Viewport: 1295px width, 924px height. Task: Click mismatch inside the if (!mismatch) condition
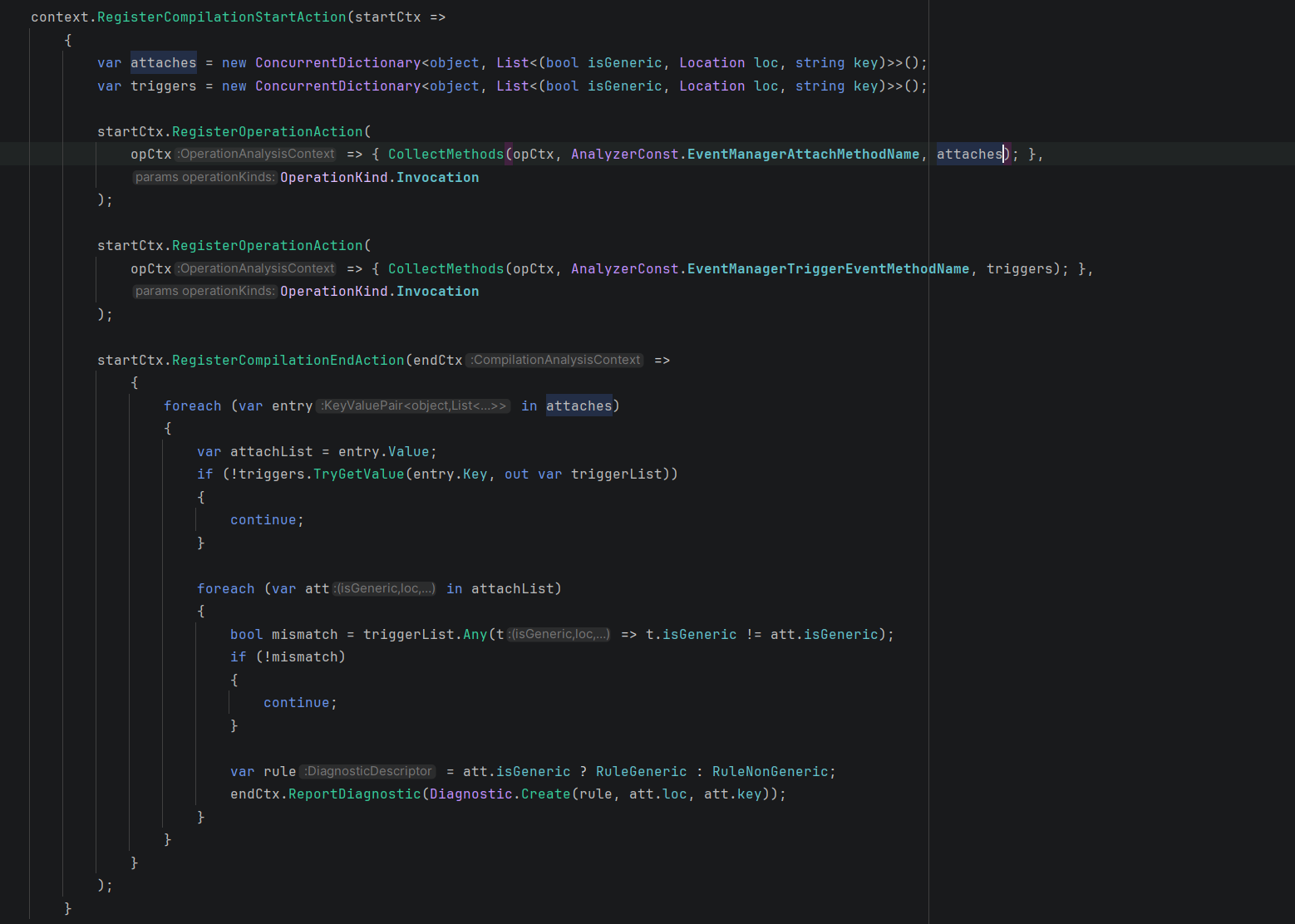(305, 656)
